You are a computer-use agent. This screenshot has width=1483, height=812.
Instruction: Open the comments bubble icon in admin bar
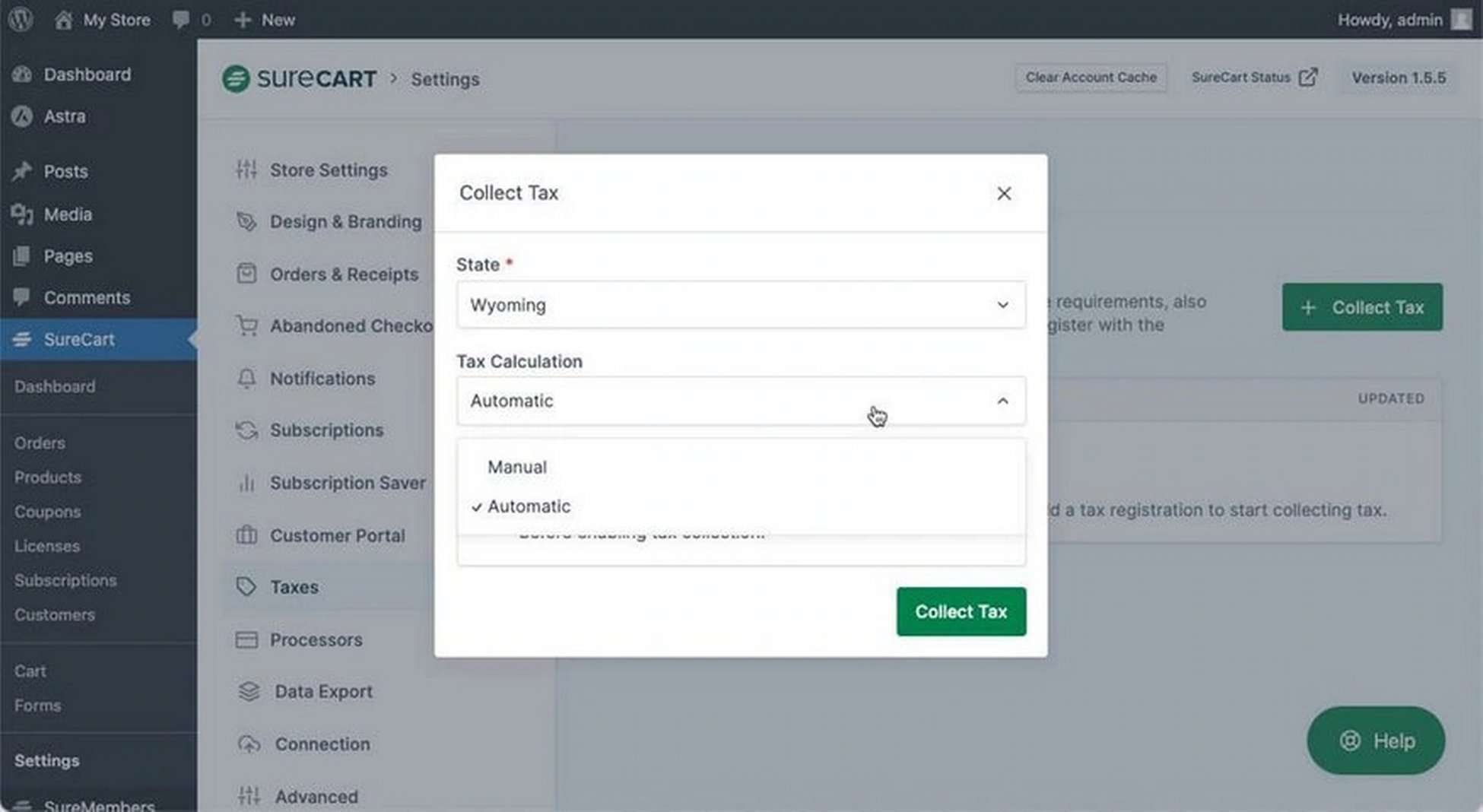point(181,20)
